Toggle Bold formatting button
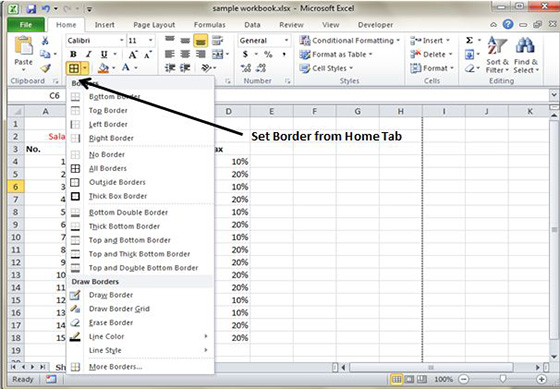Screen dimensions: 560x389 pos(73,54)
